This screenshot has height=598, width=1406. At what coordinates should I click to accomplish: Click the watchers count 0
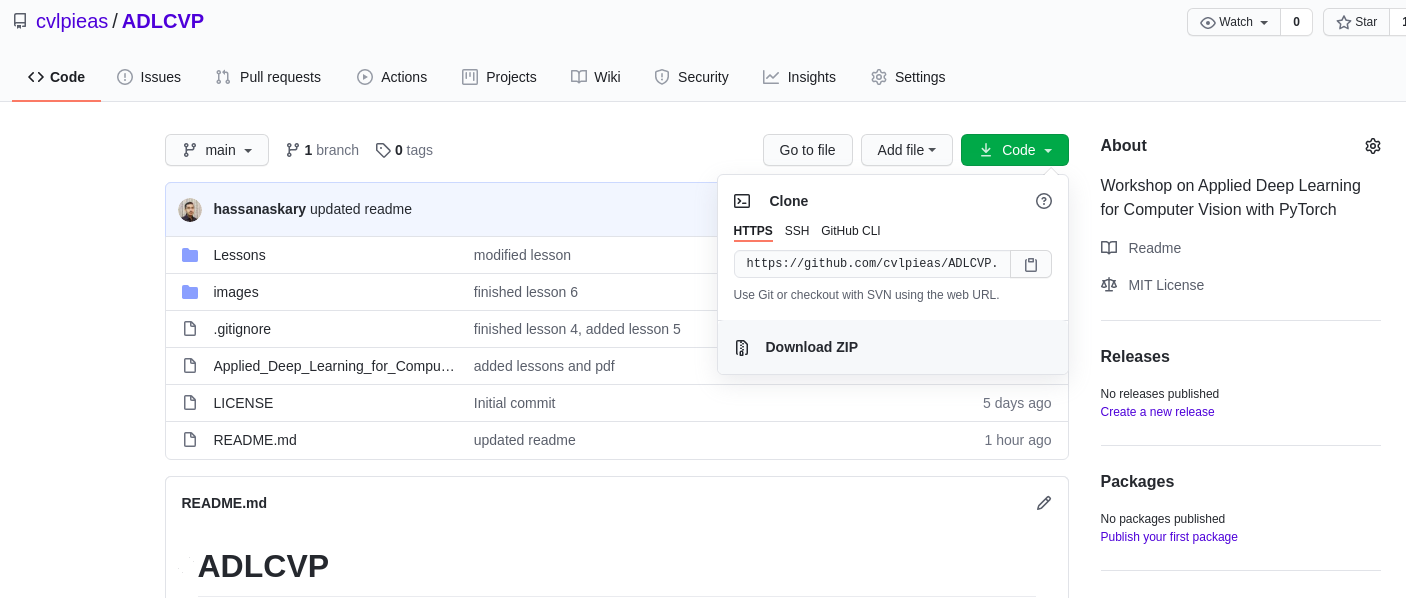(1296, 22)
